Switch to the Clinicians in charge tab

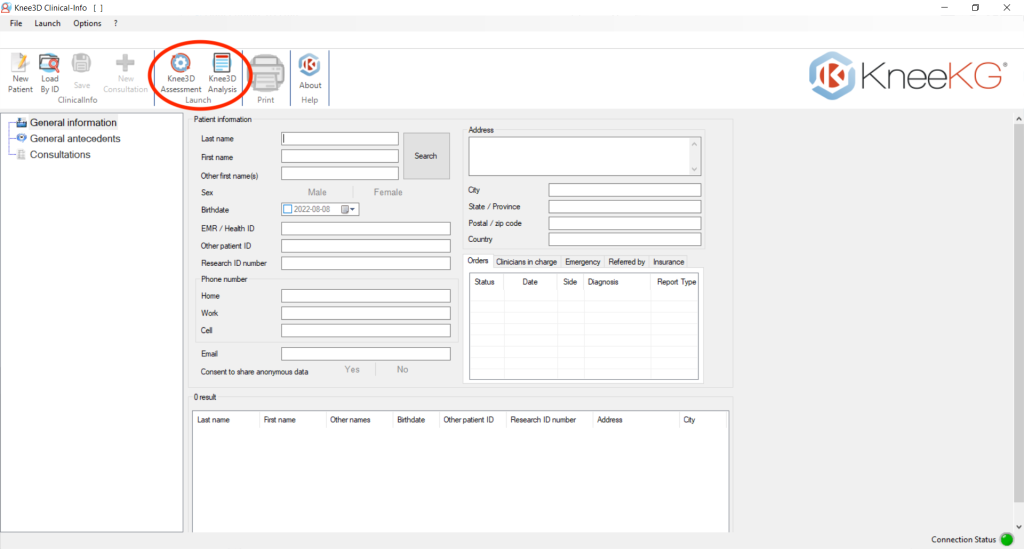(526, 262)
